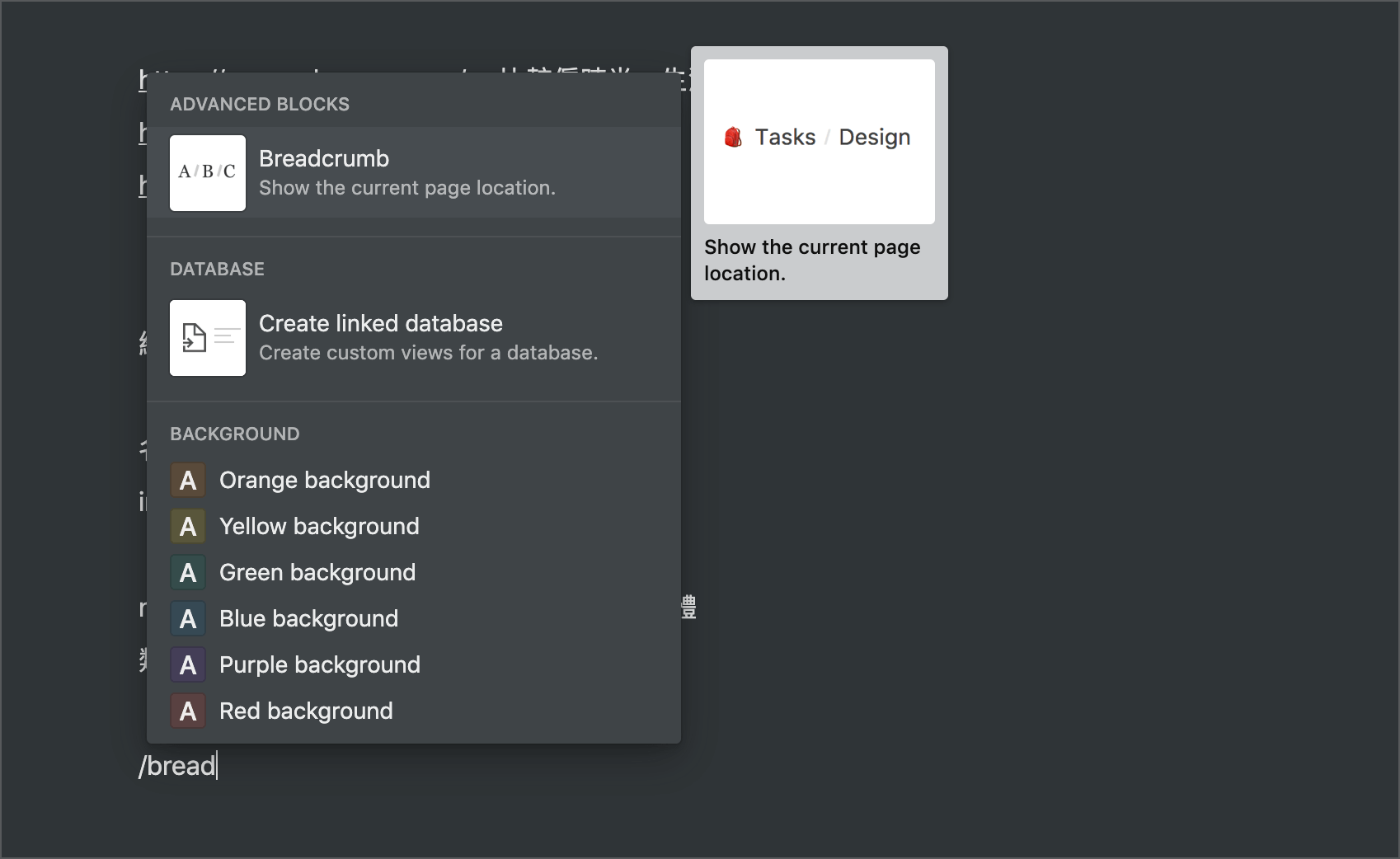Apply Green background from menu text

(317, 572)
